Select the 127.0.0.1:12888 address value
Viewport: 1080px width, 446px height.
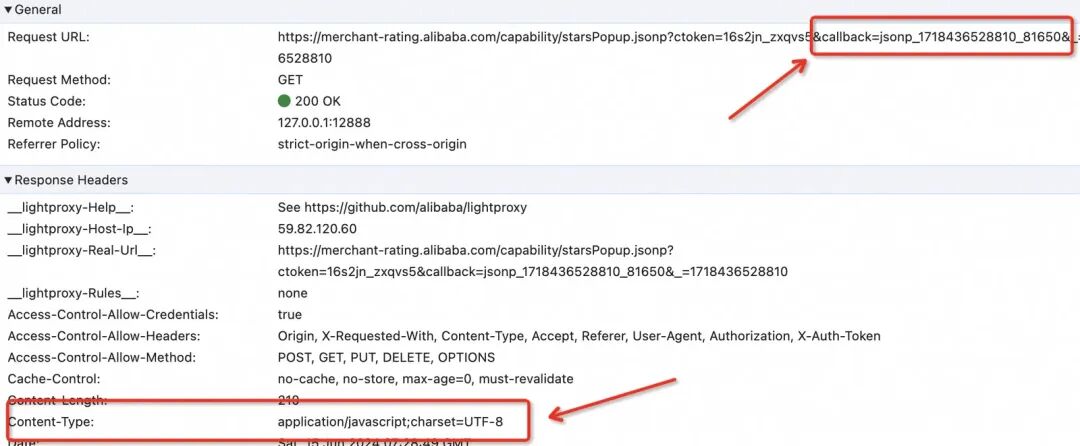324,123
